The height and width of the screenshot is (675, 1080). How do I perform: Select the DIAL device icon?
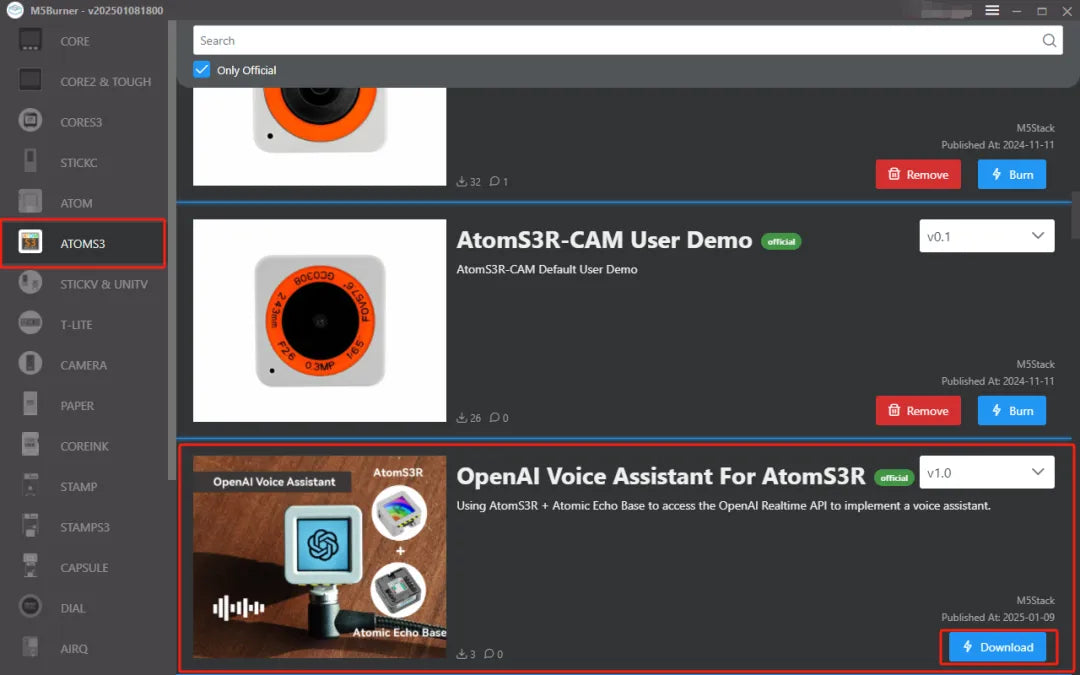[30, 607]
